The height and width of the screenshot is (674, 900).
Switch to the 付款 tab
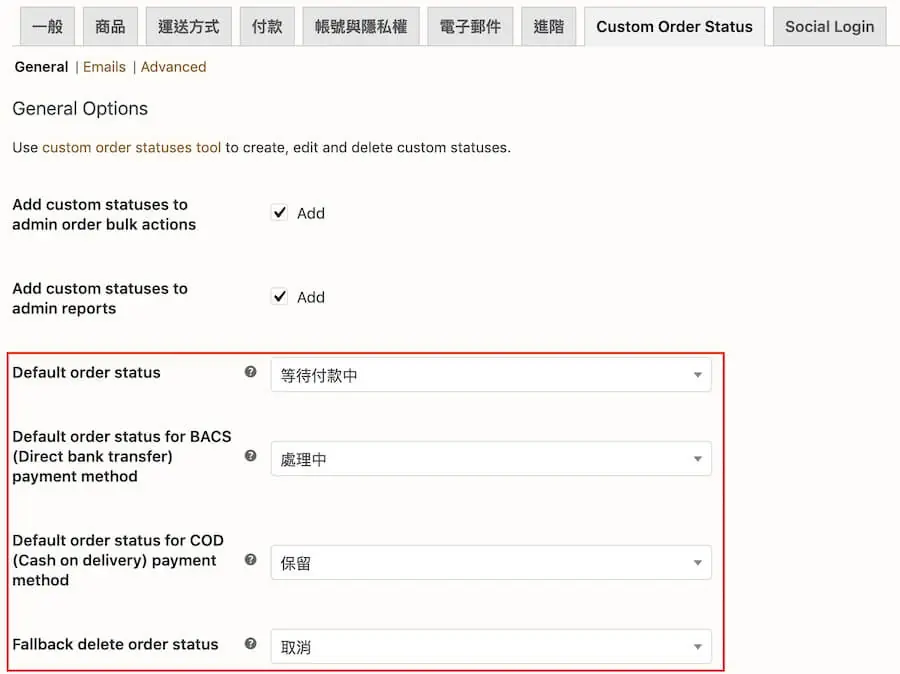(x=267, y=26)
